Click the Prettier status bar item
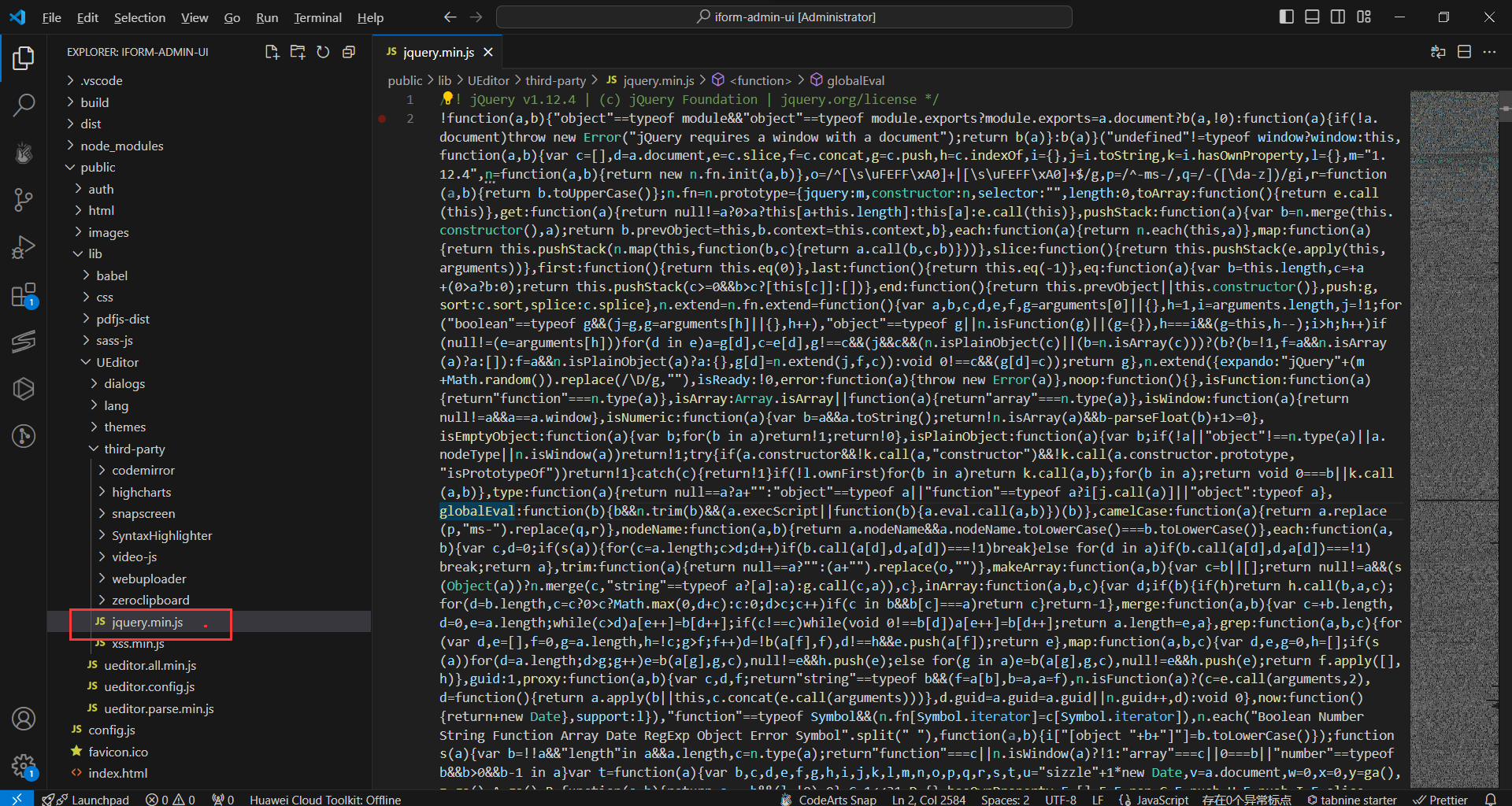 pyautogui.click(x=1440, y=799)
